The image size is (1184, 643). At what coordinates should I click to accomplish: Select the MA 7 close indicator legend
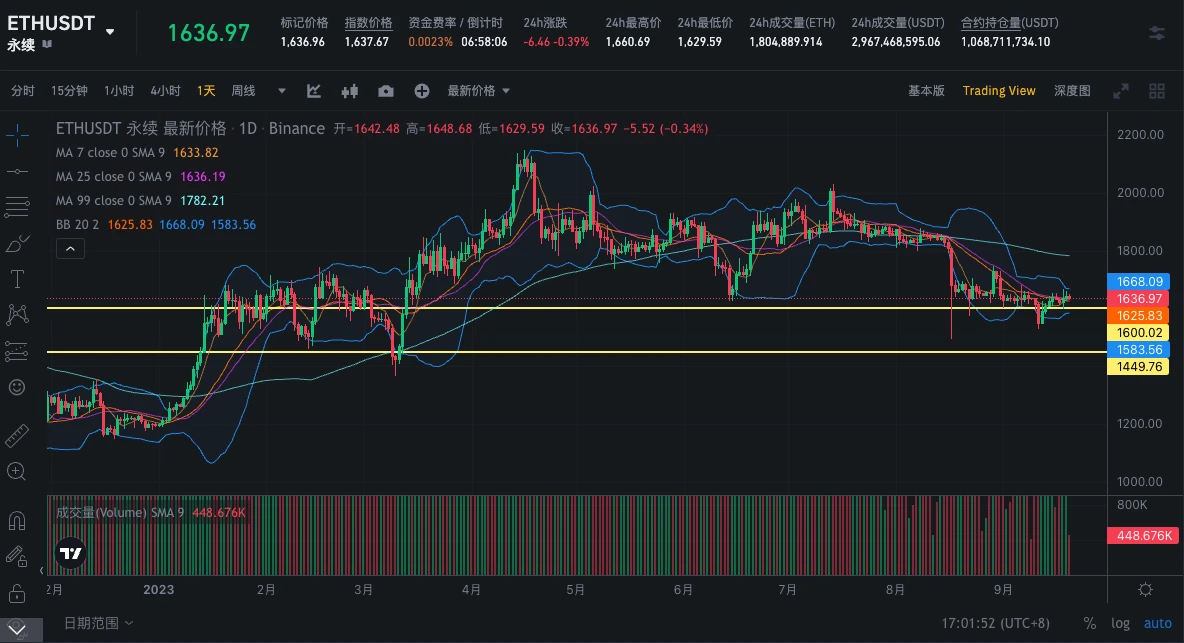137,152
